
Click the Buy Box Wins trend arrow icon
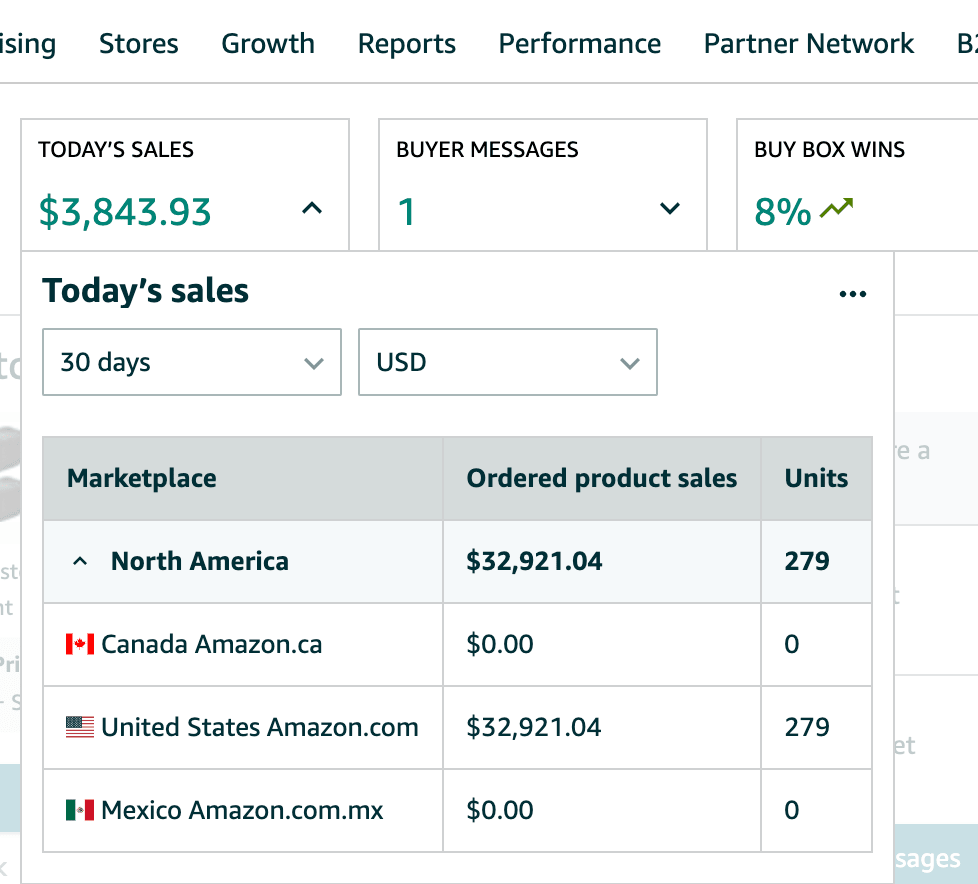836,210
